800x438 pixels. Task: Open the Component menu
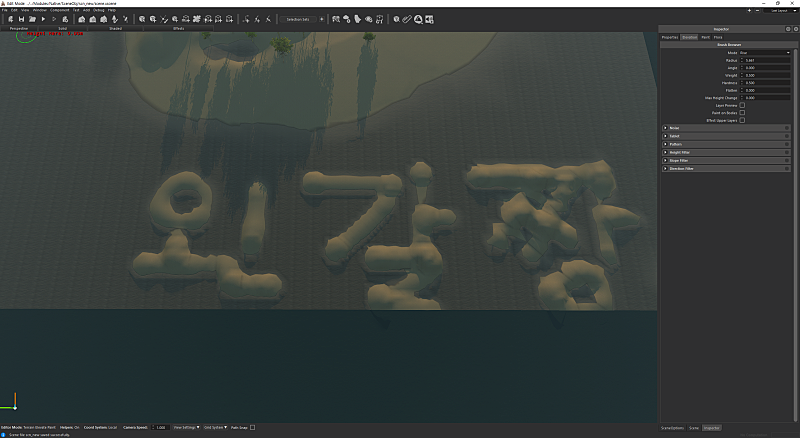click(x=60, y=10)
